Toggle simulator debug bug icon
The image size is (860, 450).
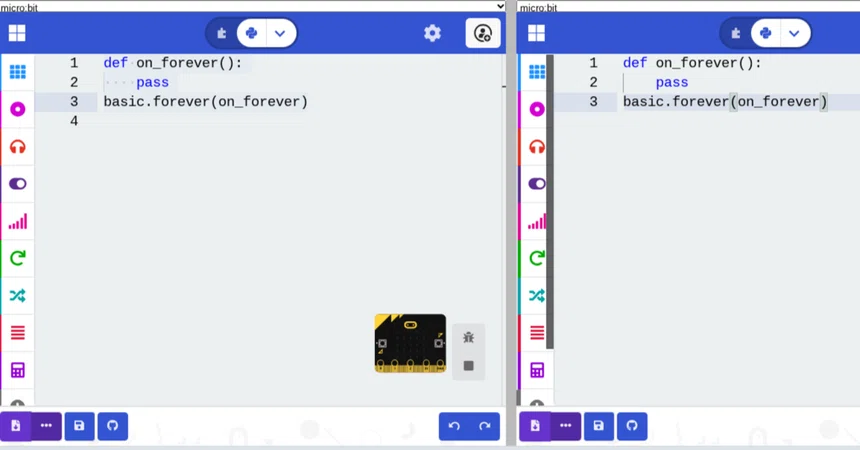pos(468,338)
